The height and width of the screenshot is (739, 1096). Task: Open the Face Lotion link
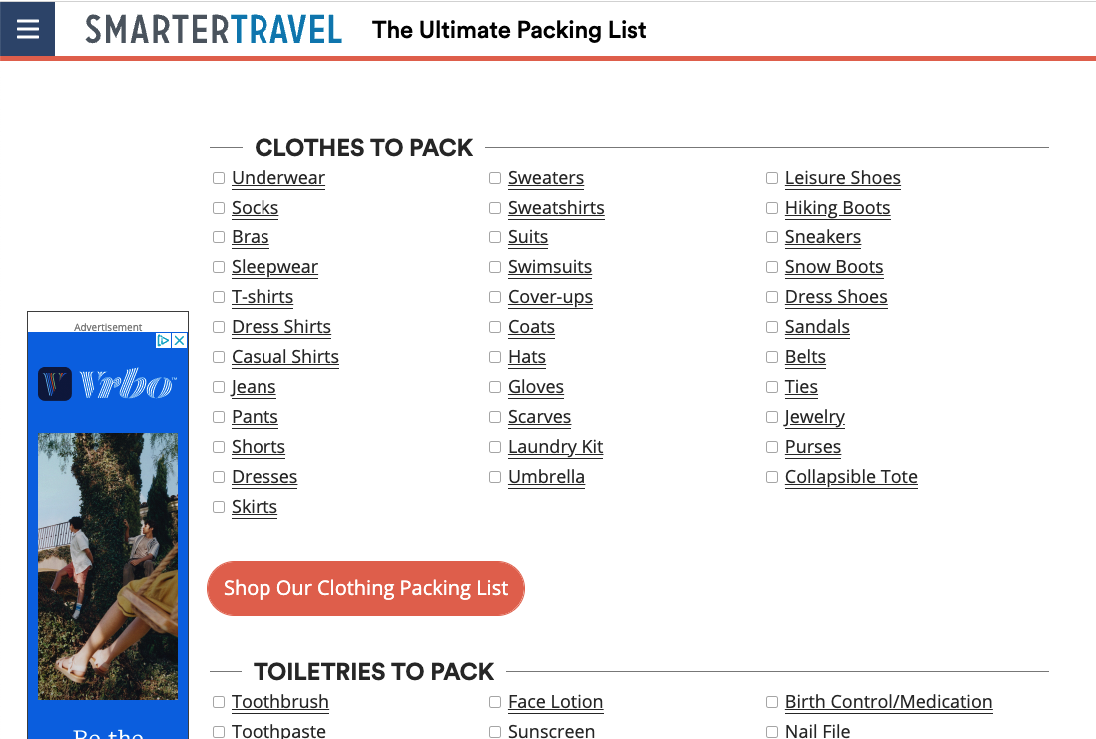pos(555,702)
